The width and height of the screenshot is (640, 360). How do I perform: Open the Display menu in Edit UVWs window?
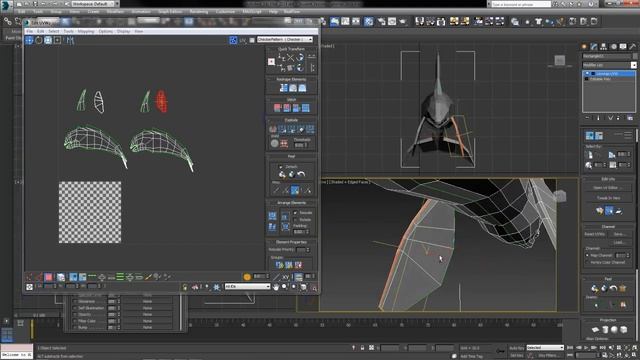click(123, 31)
